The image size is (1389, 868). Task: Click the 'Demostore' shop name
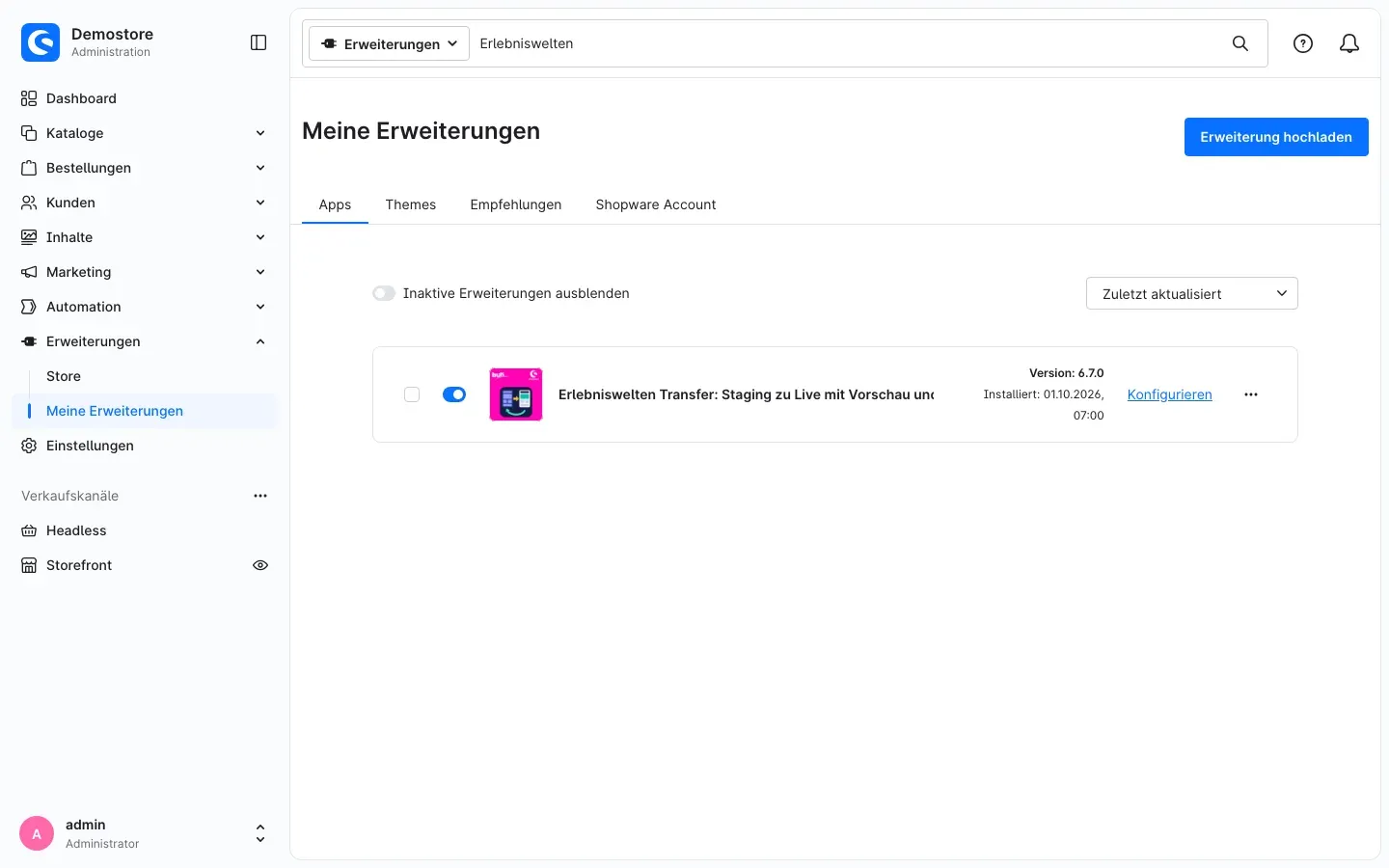(112, 34)
